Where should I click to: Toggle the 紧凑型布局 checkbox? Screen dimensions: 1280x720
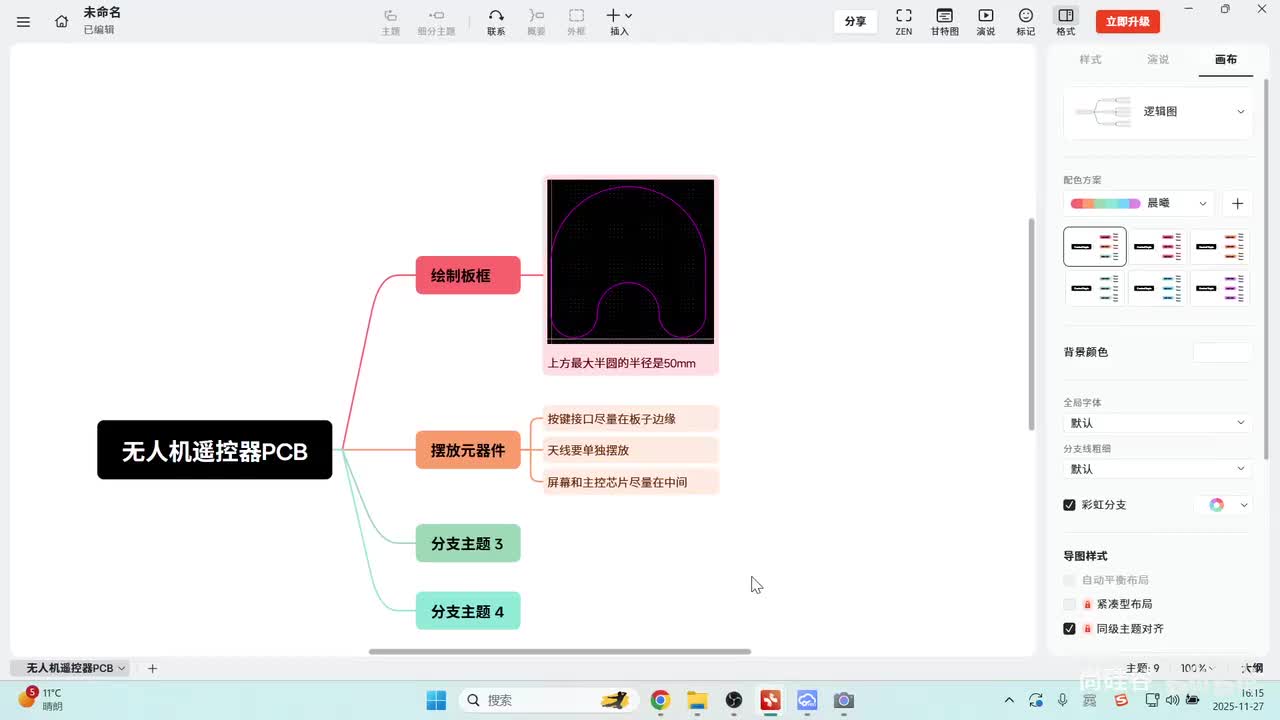point(1069,604)
